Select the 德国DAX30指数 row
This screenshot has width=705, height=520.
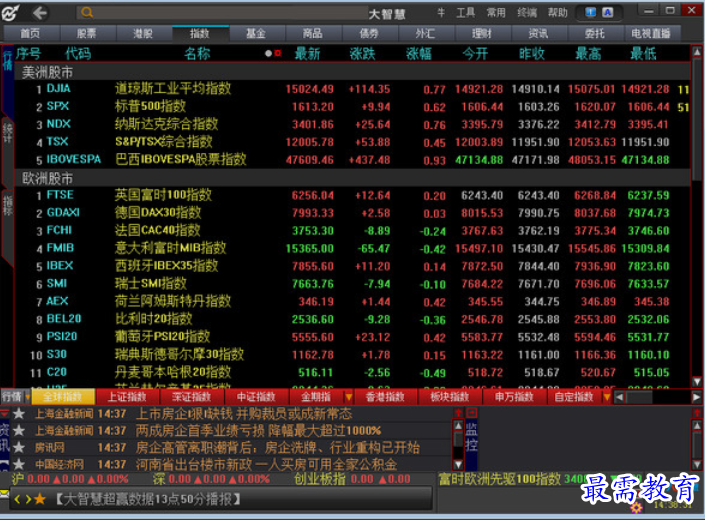coord(352,213)
